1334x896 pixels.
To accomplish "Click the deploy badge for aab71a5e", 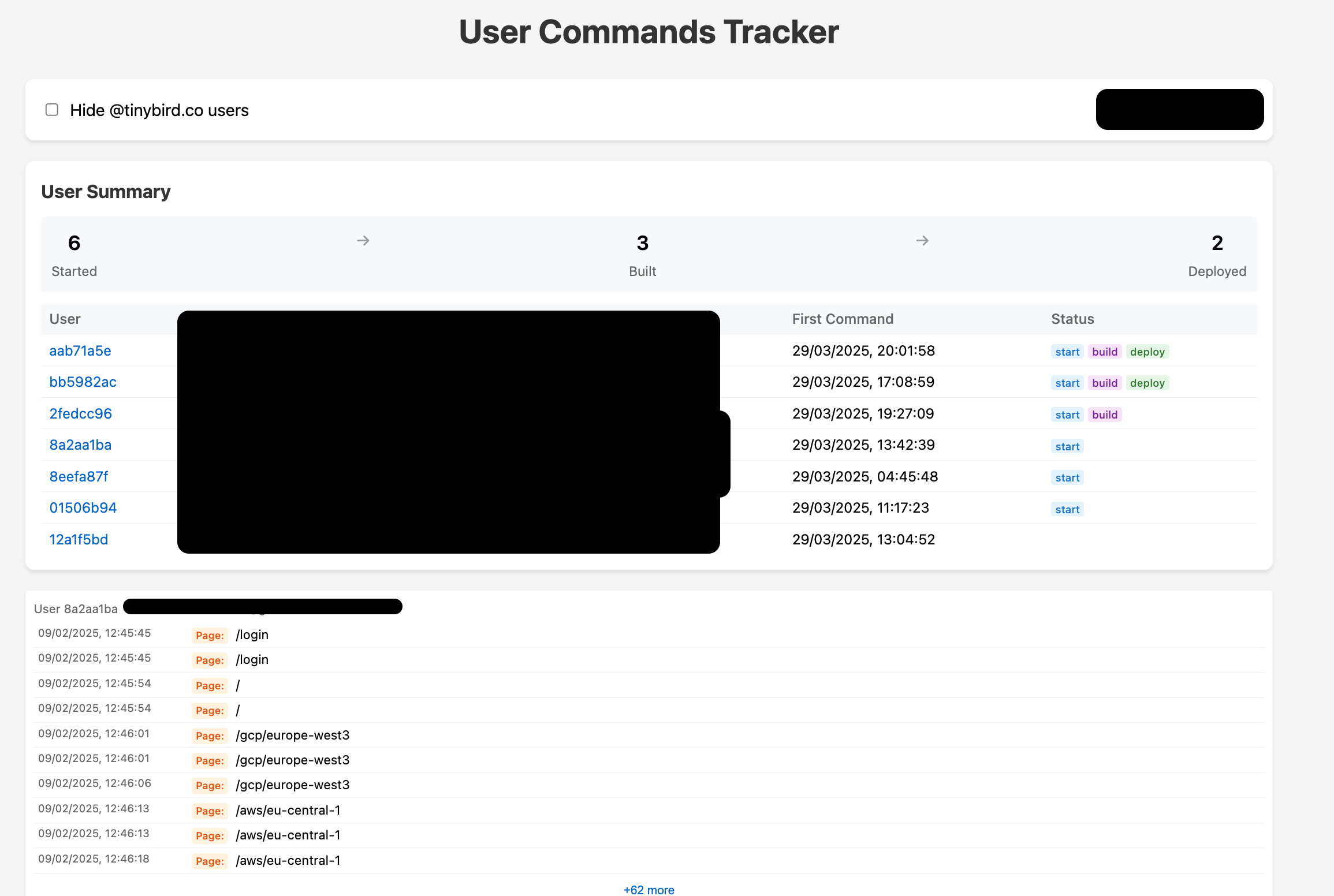I will coord(1147,352).
